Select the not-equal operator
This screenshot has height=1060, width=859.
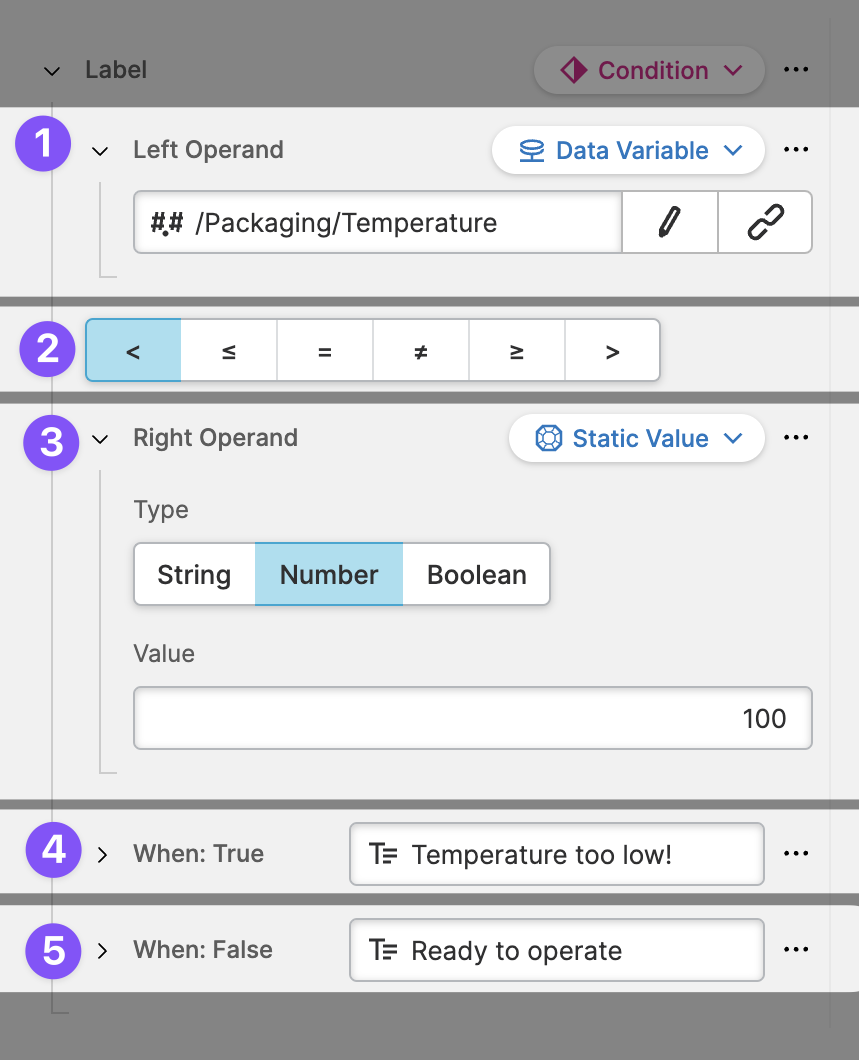click(x=421, y=351)
